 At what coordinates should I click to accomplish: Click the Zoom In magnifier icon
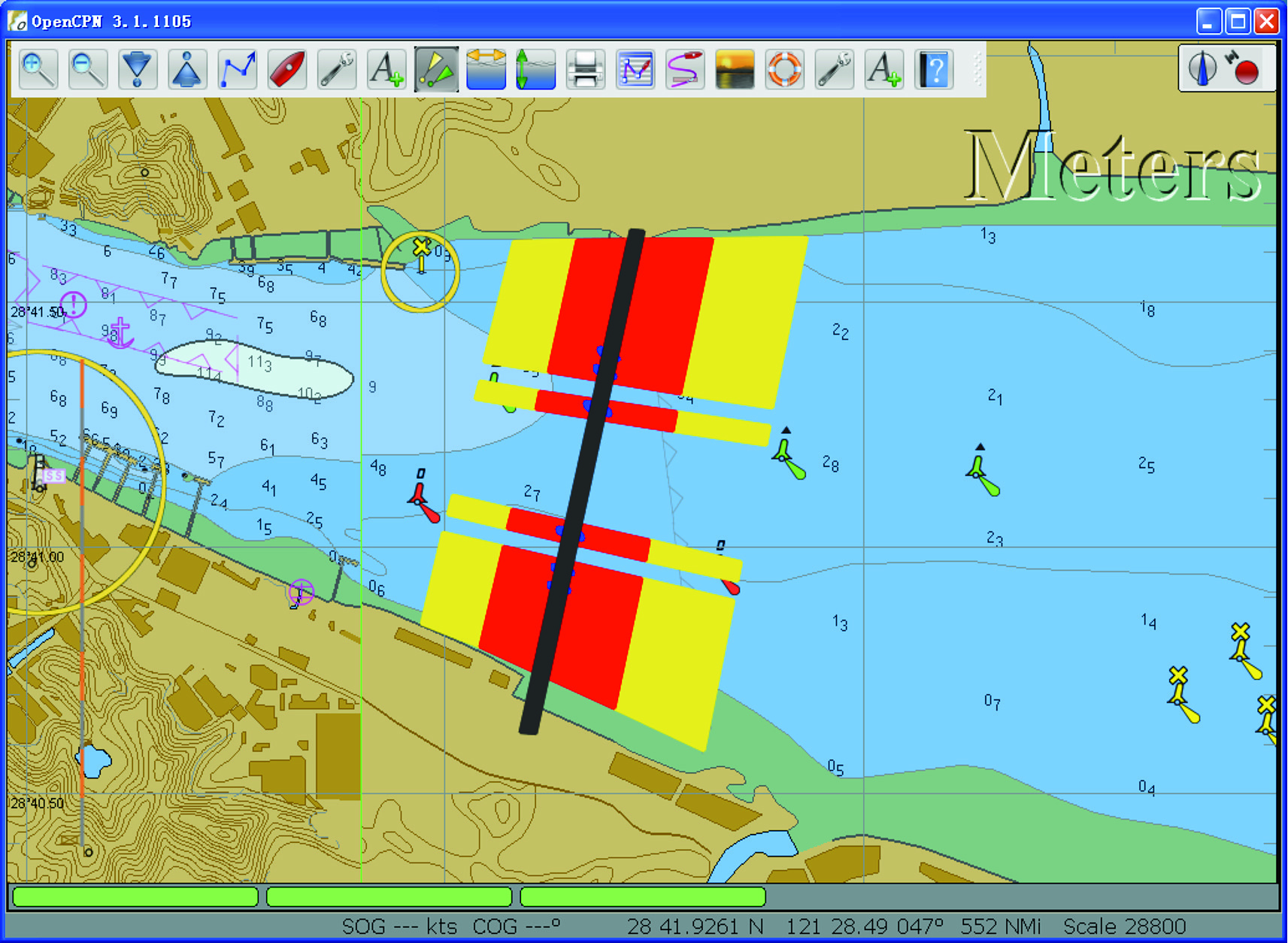(x=38, y=70)
